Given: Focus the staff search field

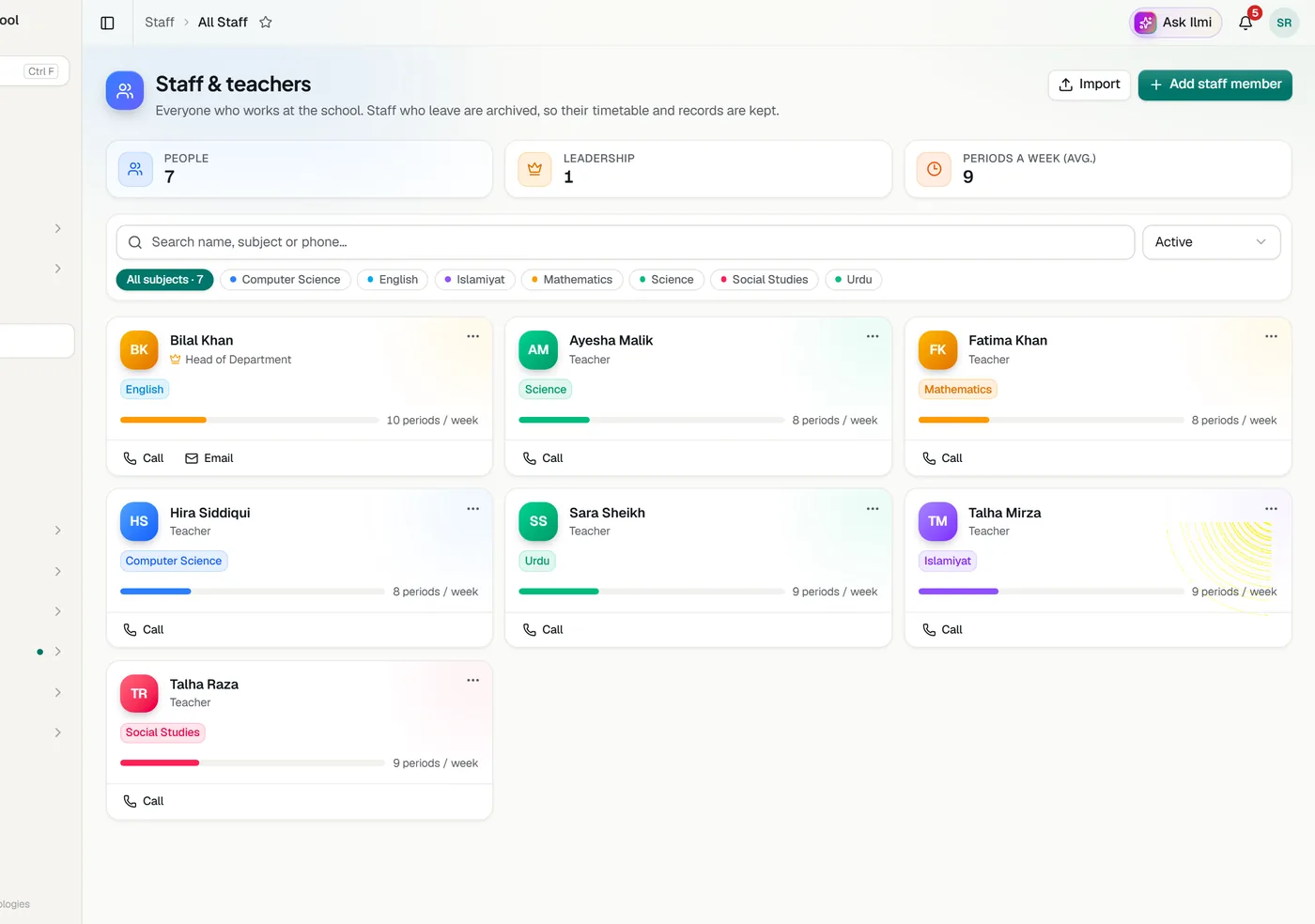Looking at the screenshot, I should click(626, 242).
